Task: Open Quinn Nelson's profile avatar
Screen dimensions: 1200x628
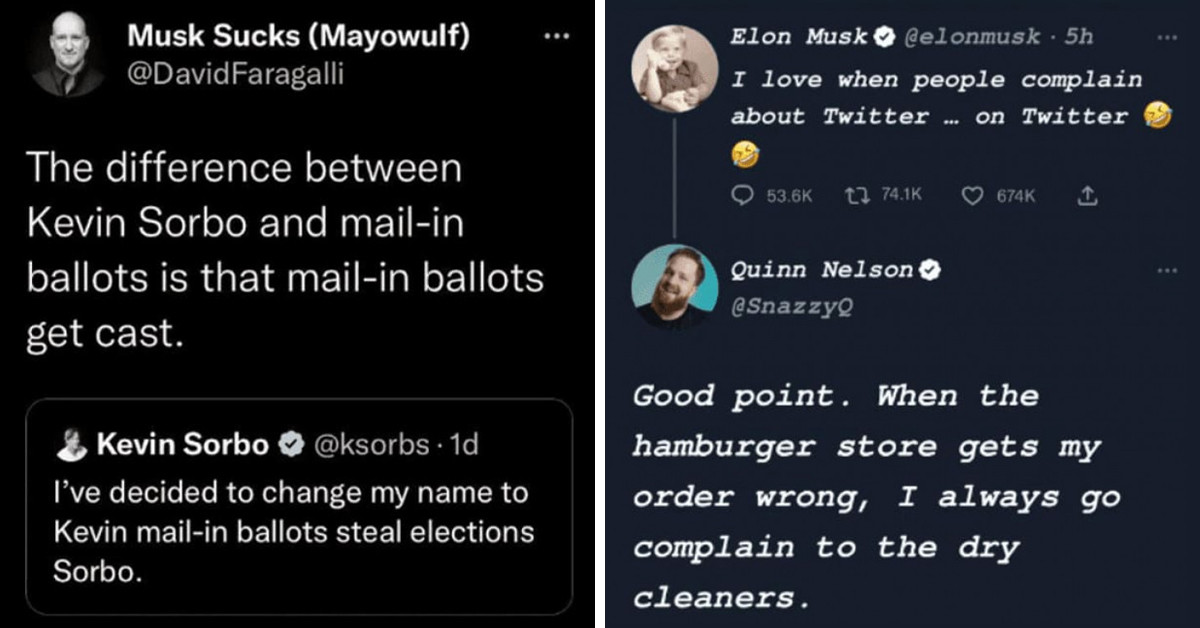Action: point(675,287)
